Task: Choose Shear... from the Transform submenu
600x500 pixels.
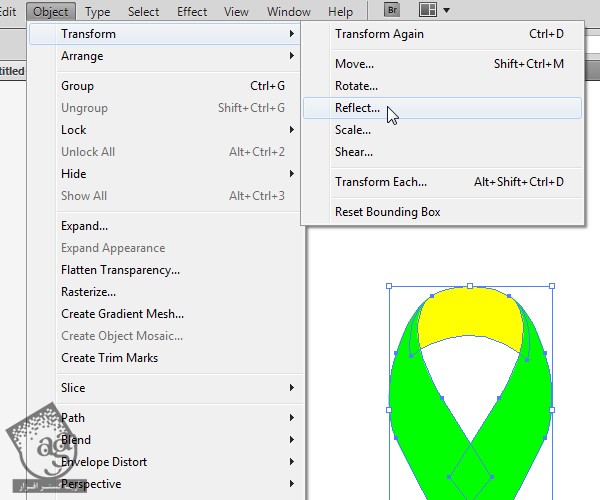Action: [x=354, y=152]
